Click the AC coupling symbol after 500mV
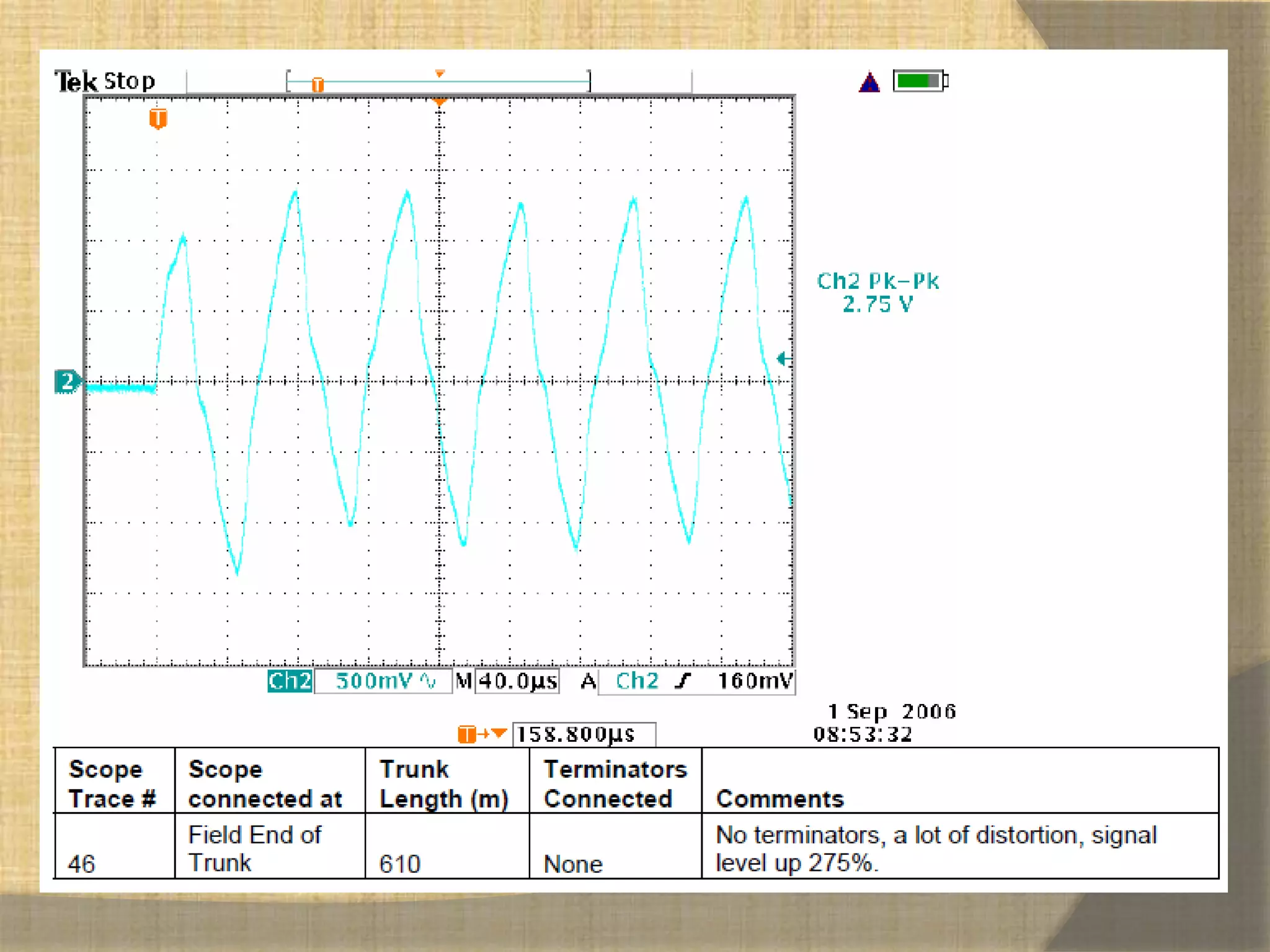Screen dimensions: 1270x952 click(428, 681)
